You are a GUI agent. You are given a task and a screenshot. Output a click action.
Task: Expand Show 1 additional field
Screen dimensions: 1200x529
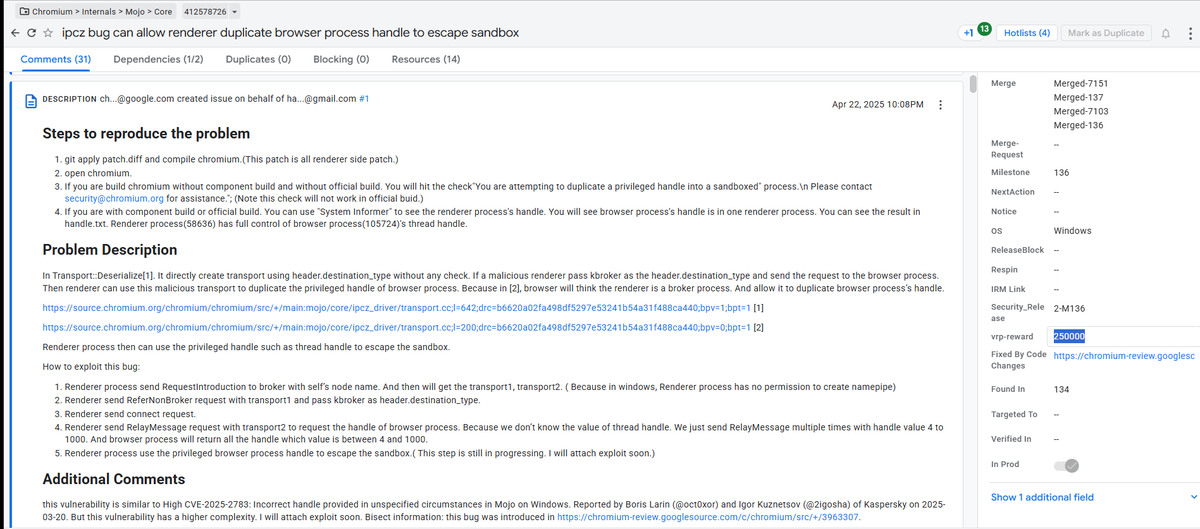pyautogui.click(x=1040, y=497)
